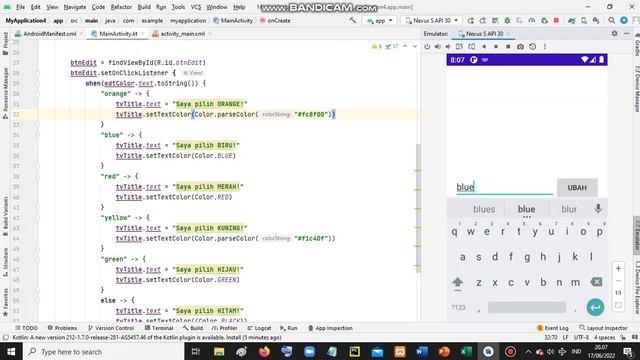Take an emulator screenshot with camera icon

520,47
